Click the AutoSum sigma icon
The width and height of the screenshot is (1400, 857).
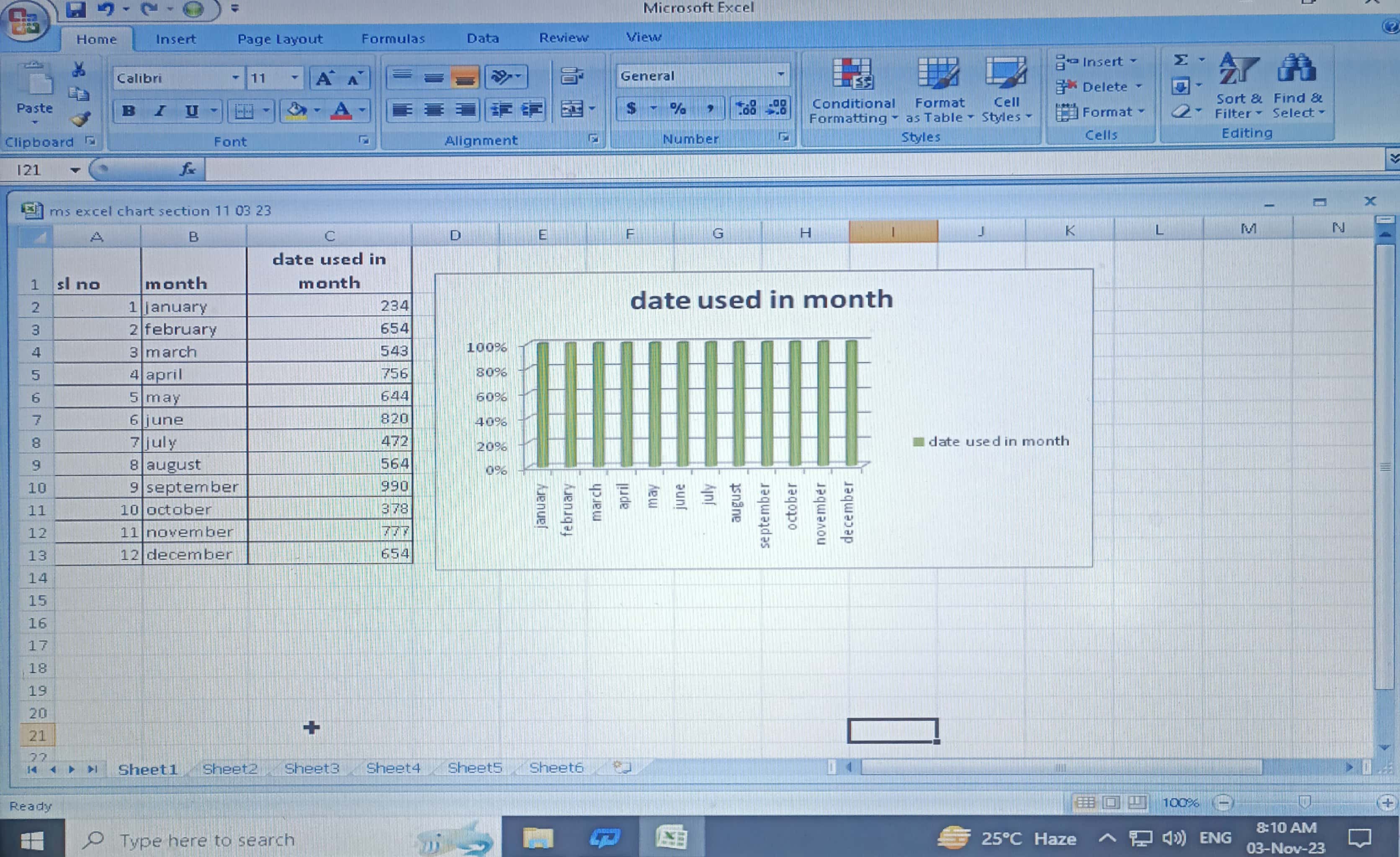[x=1181, y=60]
